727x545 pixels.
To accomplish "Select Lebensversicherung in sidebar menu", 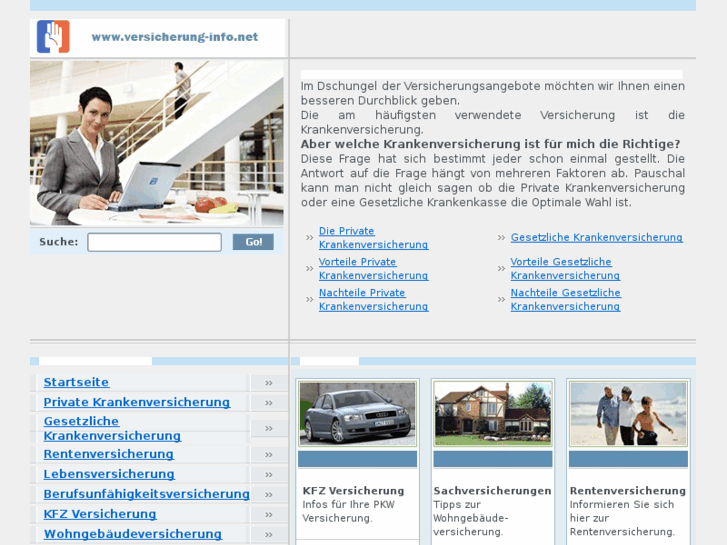I will tap(109, 474).
